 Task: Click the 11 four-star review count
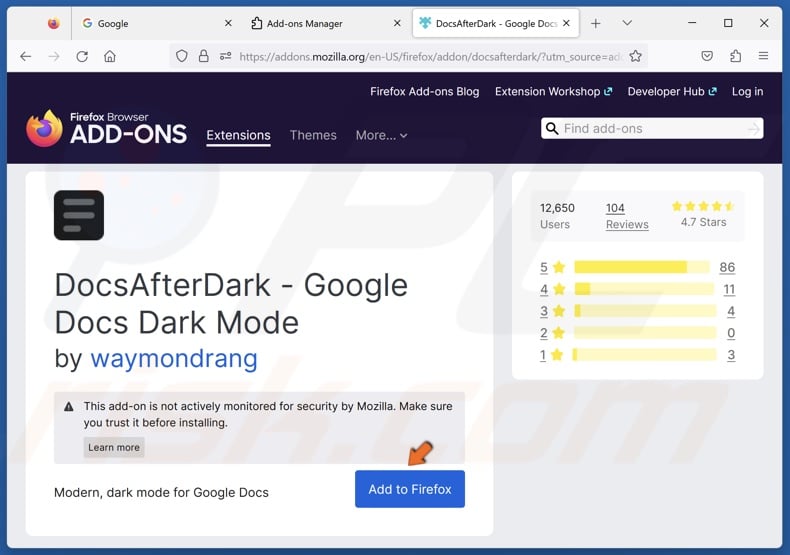pos(729,290)
